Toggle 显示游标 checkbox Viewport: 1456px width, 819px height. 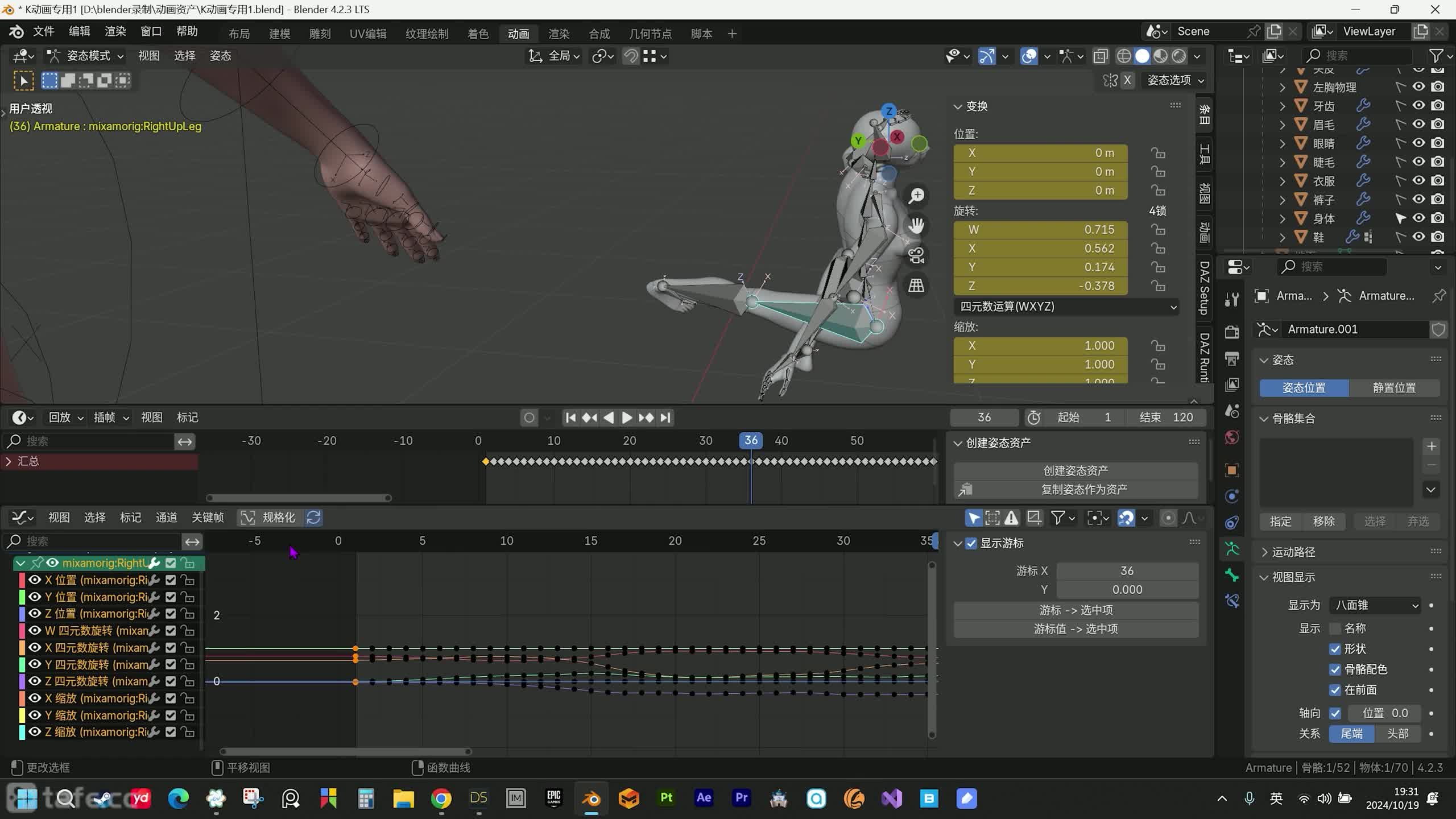971,543
